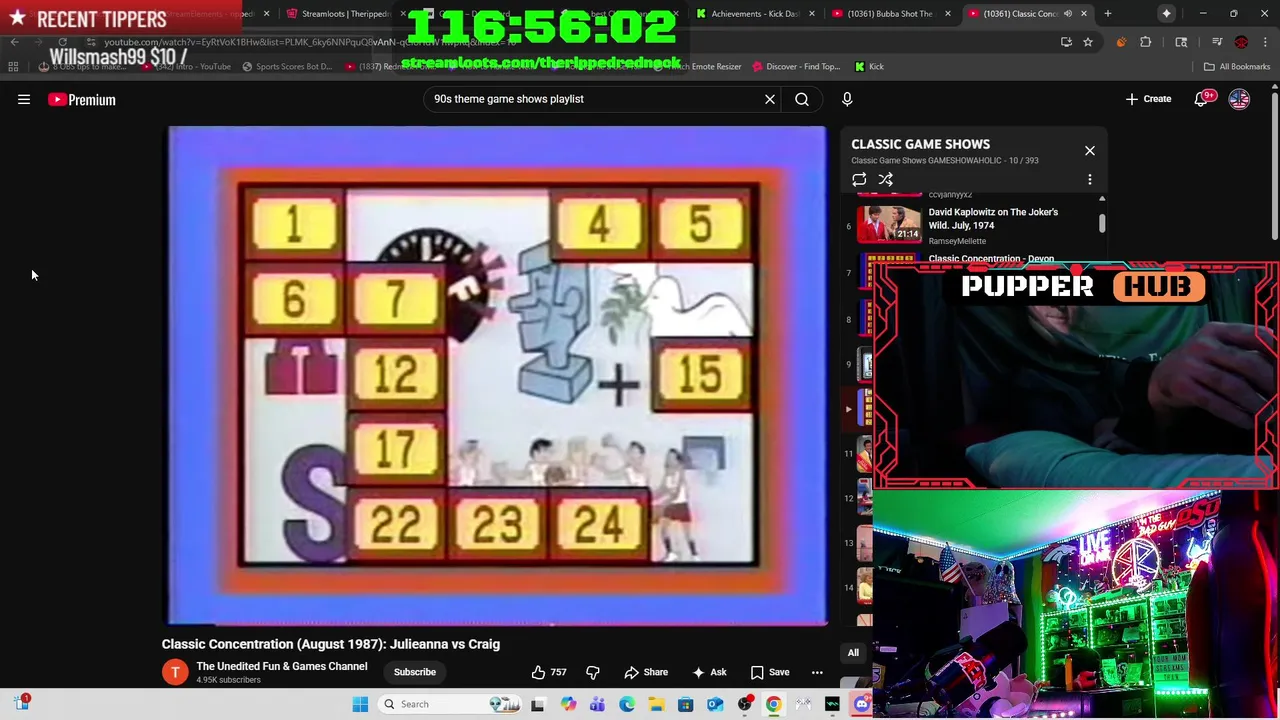1280x720 pixels.
Task: Go to YouTube Premium home logo
Action: (x=82, y=99)
